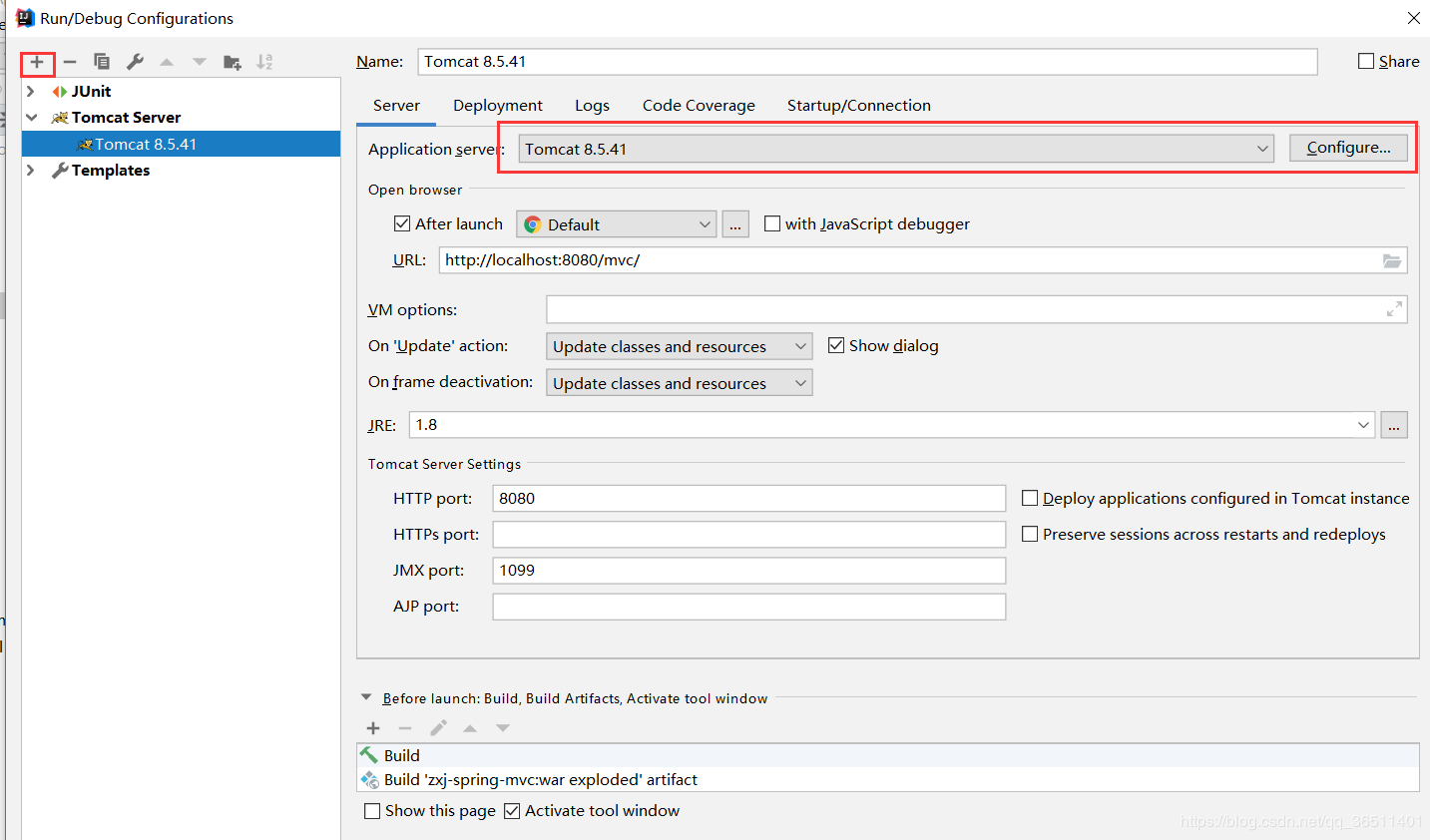Toggle Preserve sessions across restarts checkbox

pos(1030,534)
